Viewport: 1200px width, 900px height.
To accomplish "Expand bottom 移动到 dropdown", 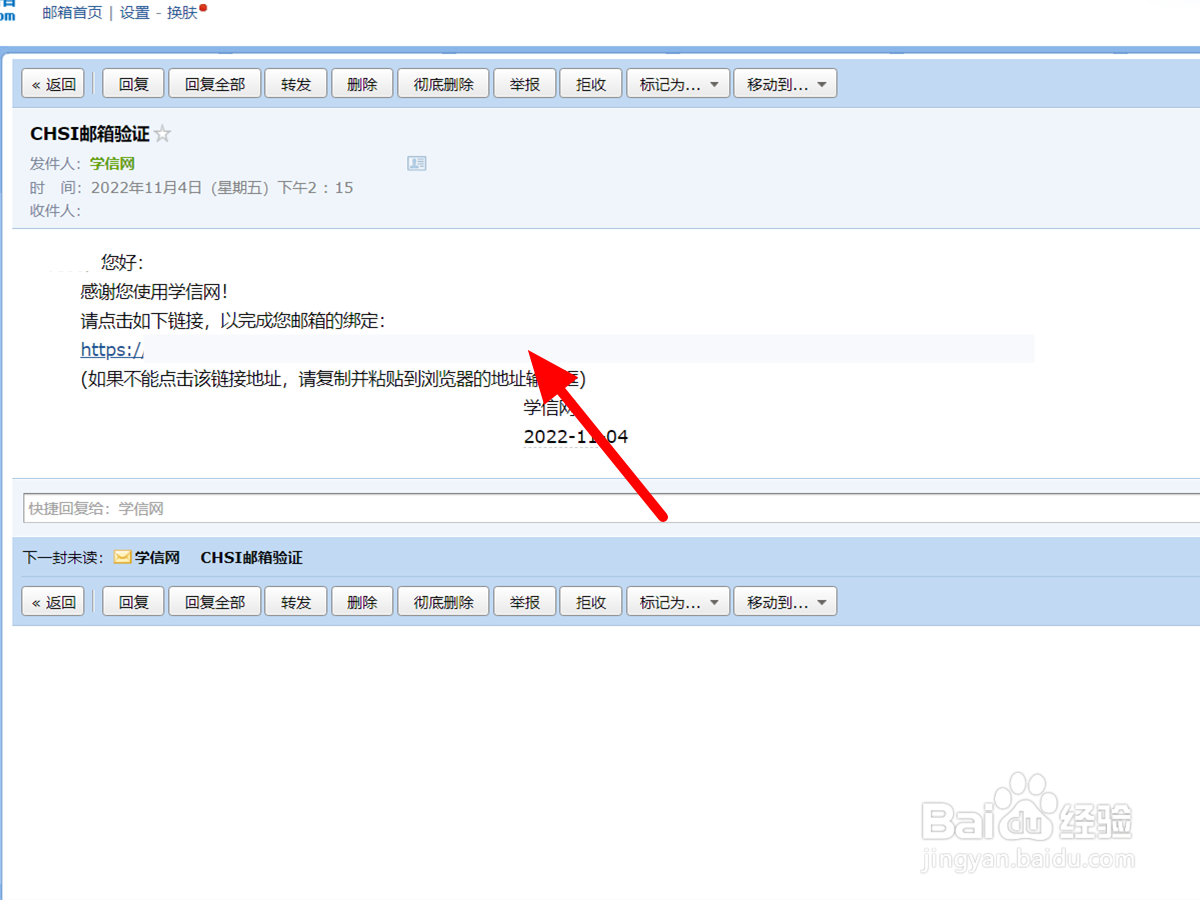I will [785, 602].
